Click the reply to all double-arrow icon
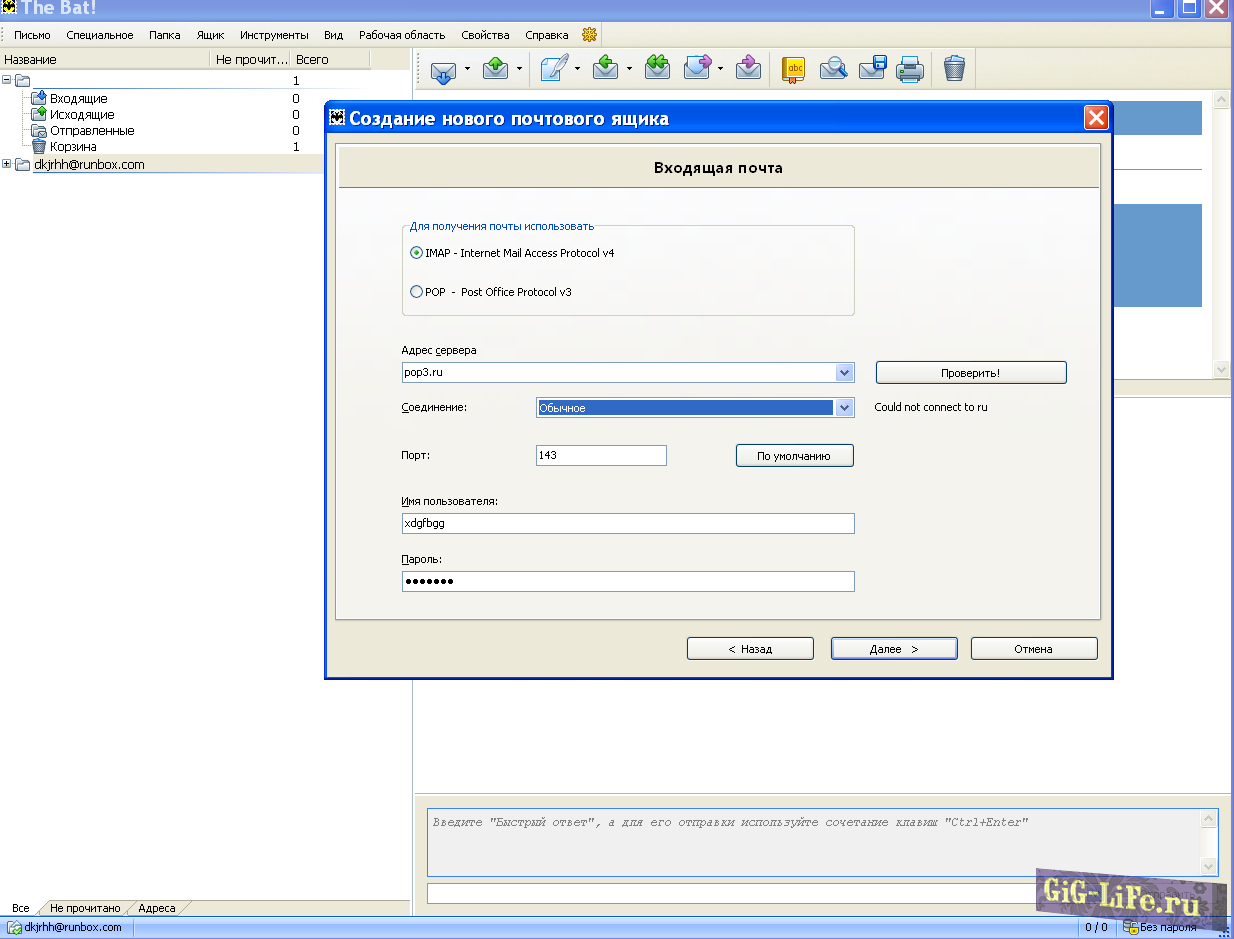Screen dimensions: 1234x939 pos(657,68)
